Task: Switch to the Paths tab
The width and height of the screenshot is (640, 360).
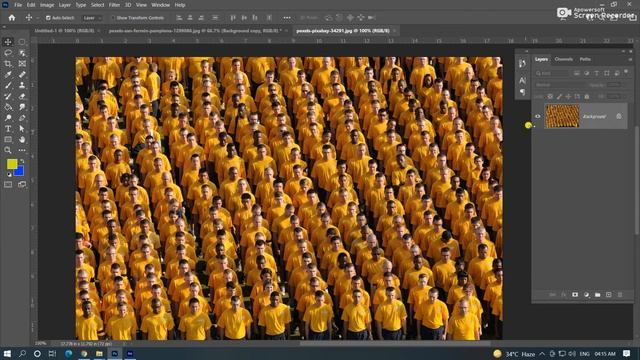Action: 585,59
